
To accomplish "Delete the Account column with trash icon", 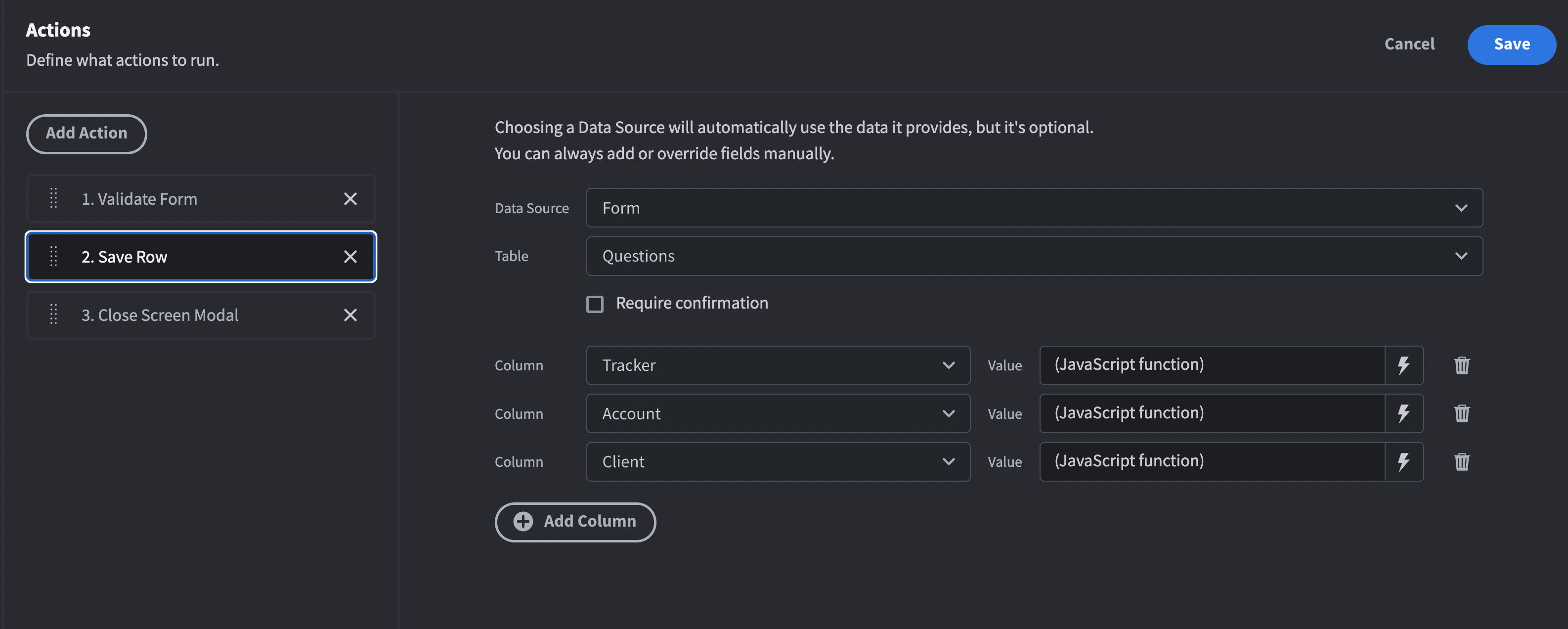I will (x=1462, y=413).
